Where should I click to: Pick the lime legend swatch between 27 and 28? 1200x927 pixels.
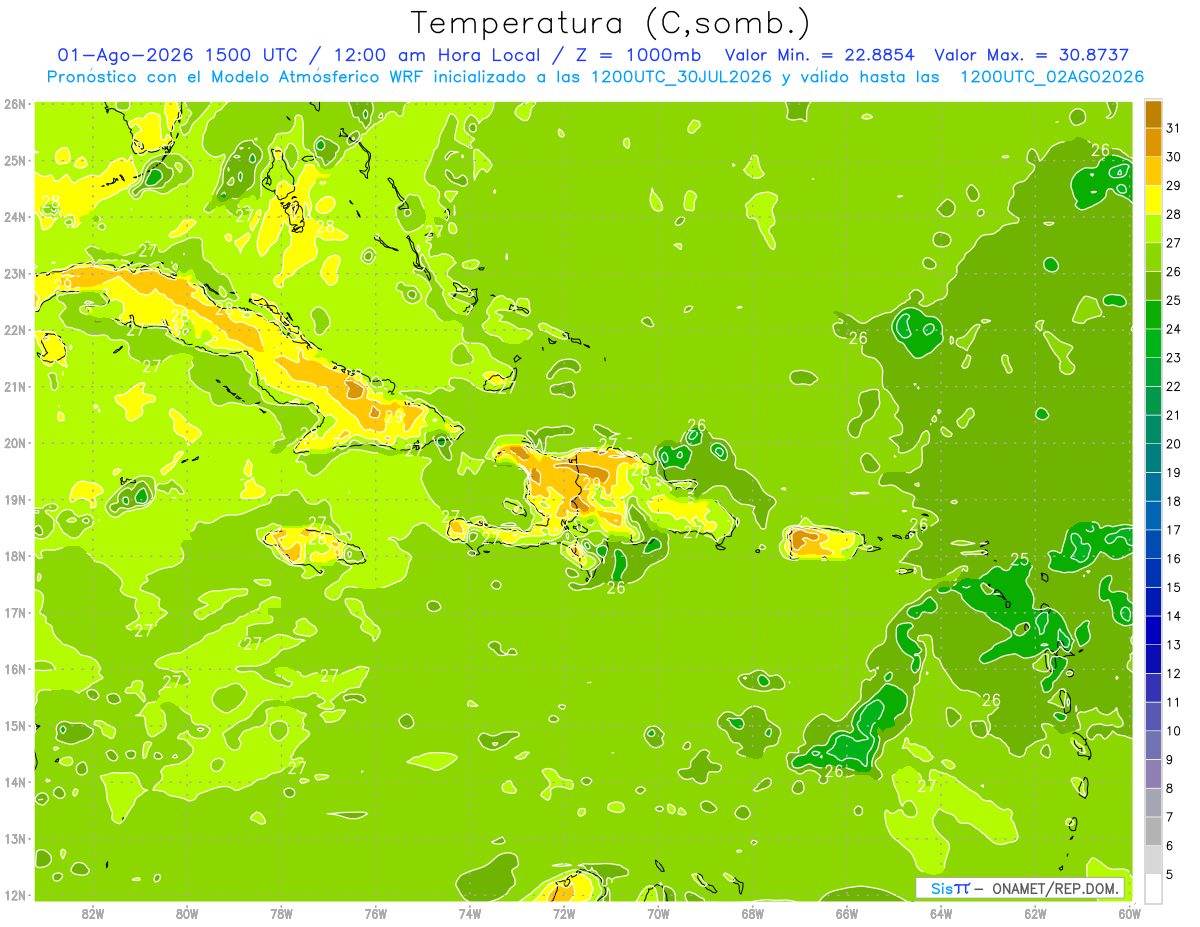click(1153, 229)
